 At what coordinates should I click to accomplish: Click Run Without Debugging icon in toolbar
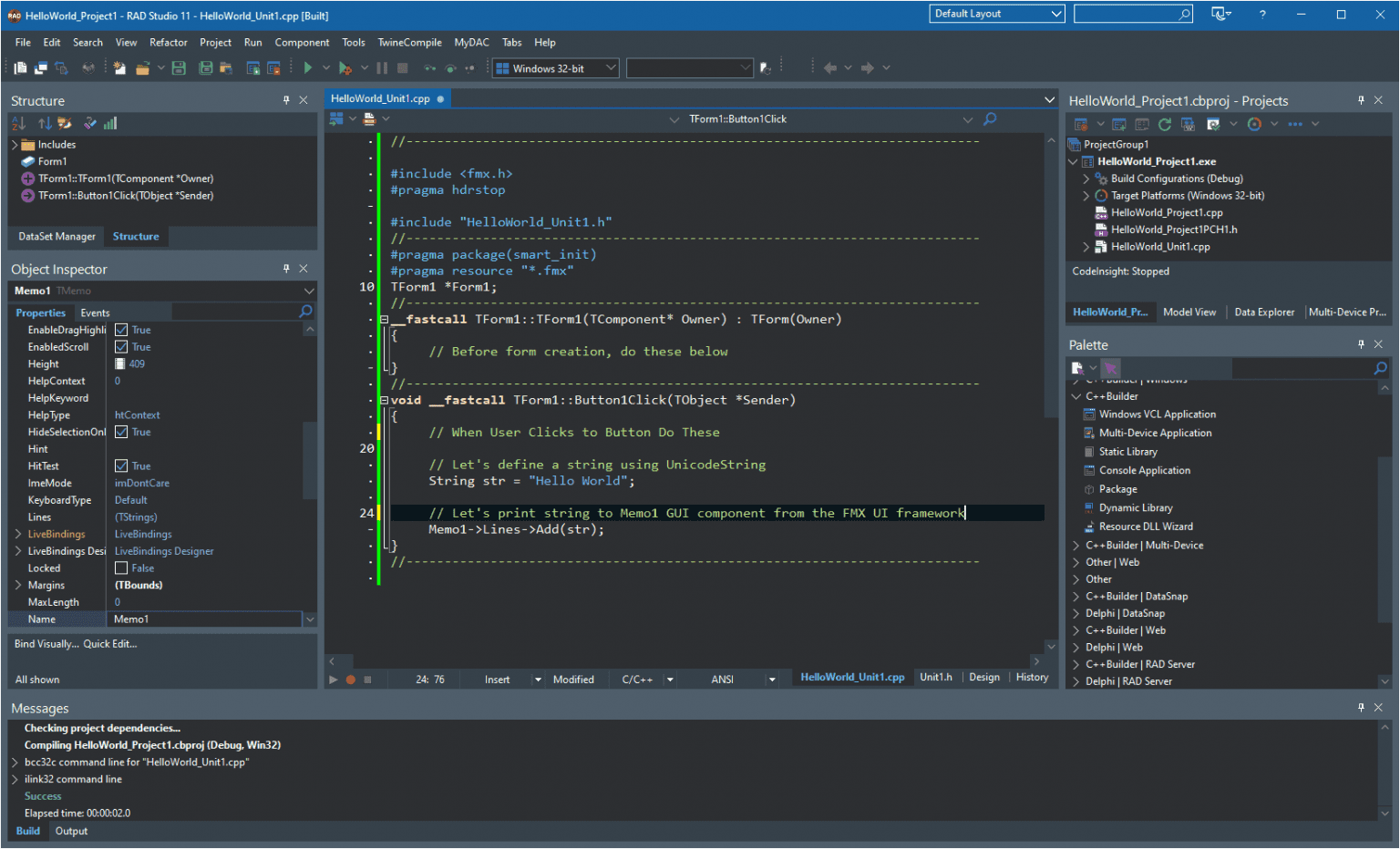coord(345,67)
